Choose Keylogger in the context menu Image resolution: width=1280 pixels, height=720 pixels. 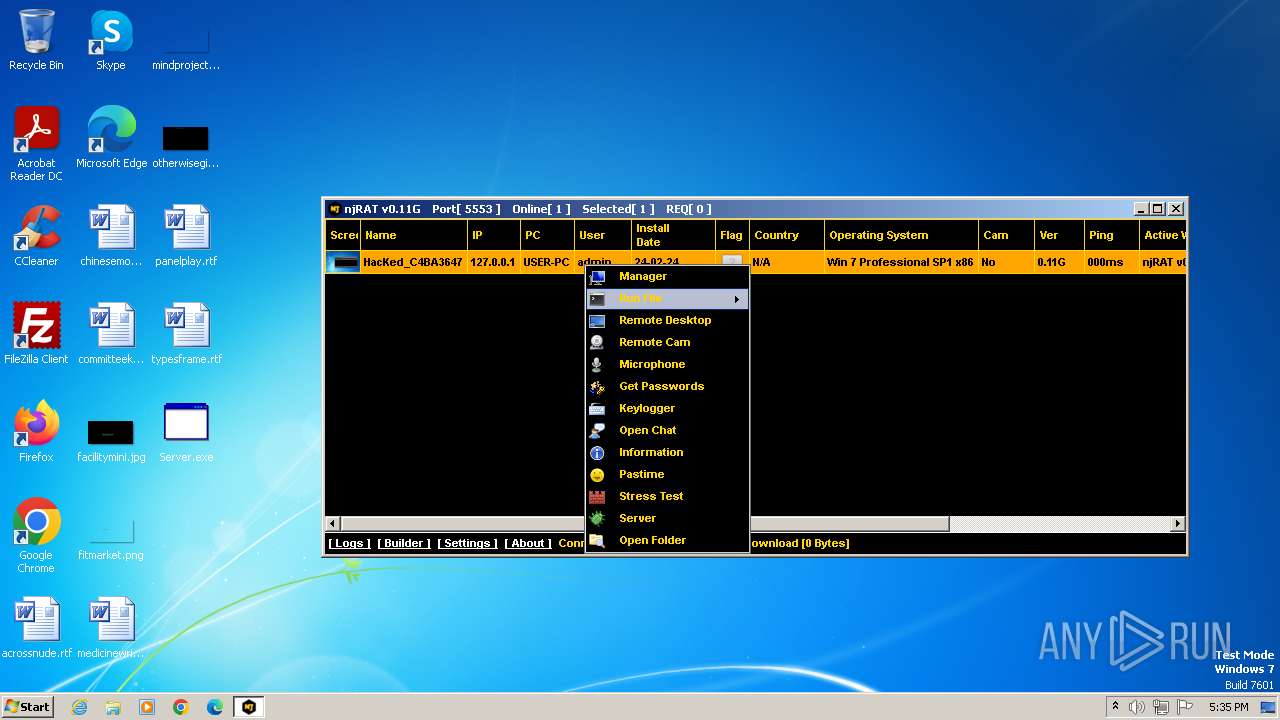[667, 408]
